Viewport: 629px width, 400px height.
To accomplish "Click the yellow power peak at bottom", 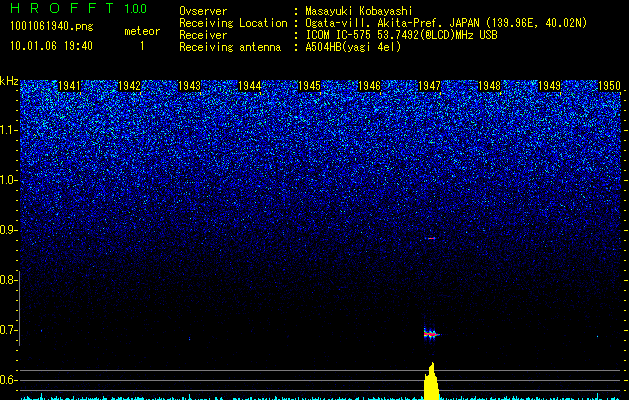I will 431,383.
